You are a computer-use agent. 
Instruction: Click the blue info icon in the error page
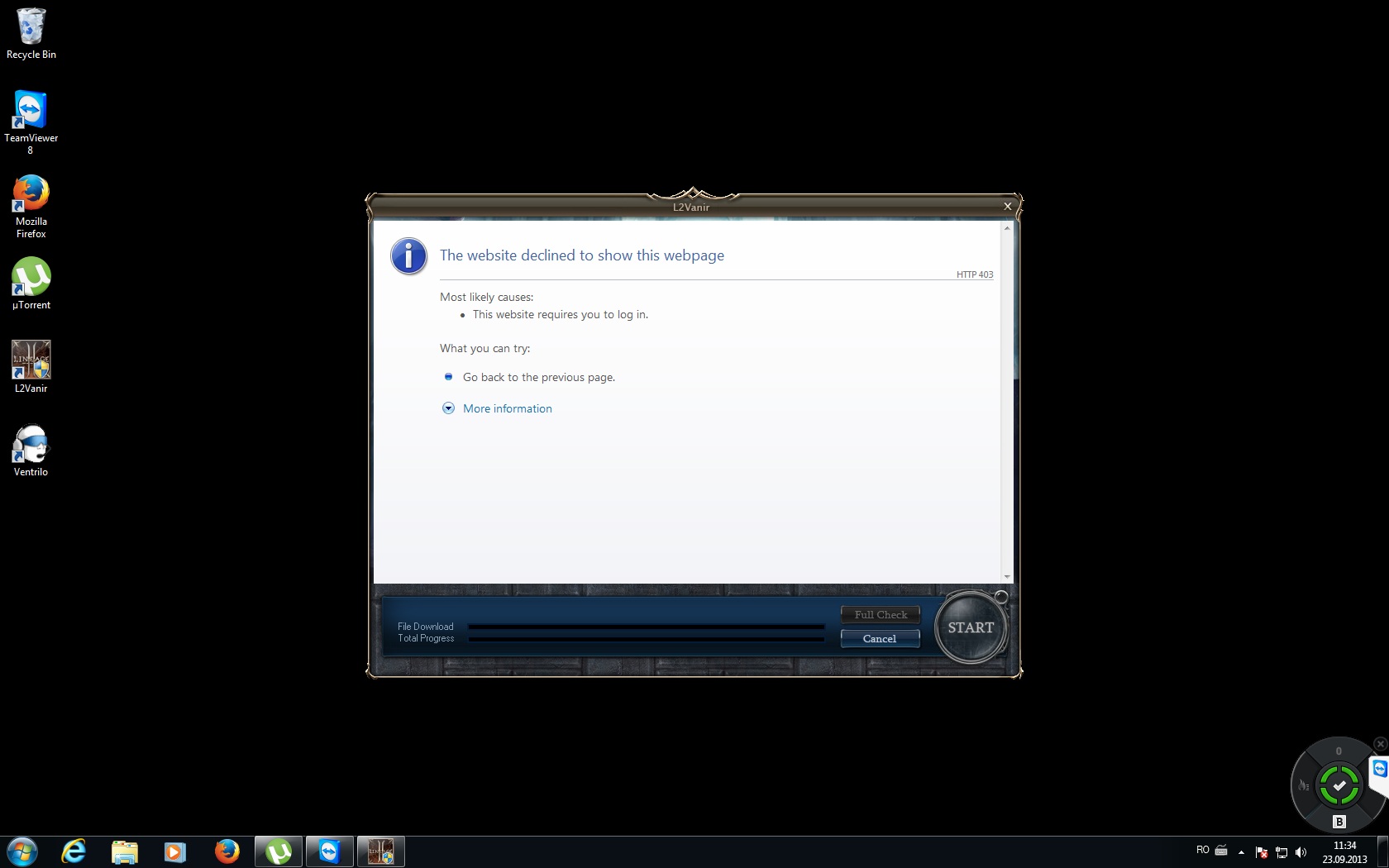408,256
